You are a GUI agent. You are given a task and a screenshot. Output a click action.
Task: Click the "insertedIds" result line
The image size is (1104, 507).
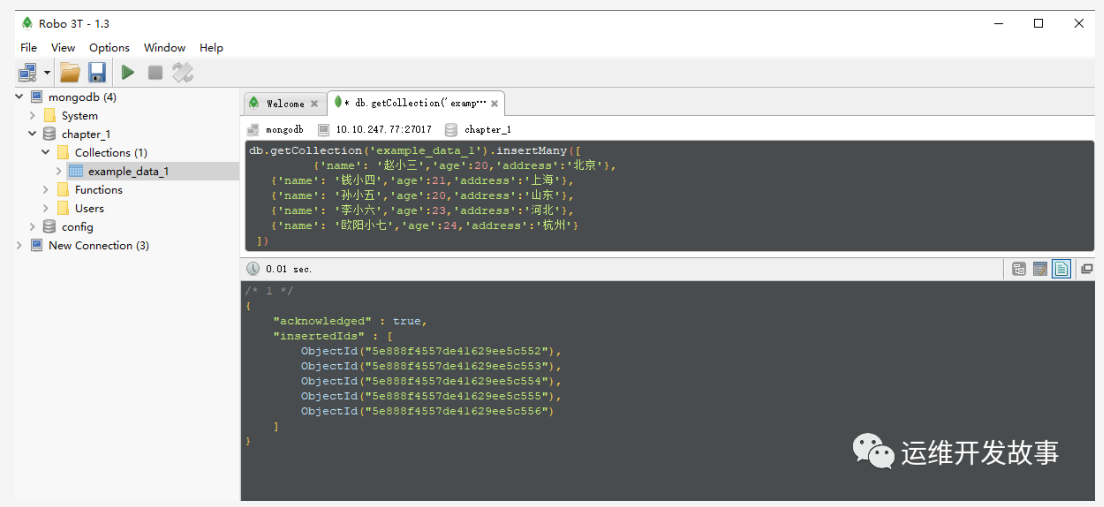332,336
